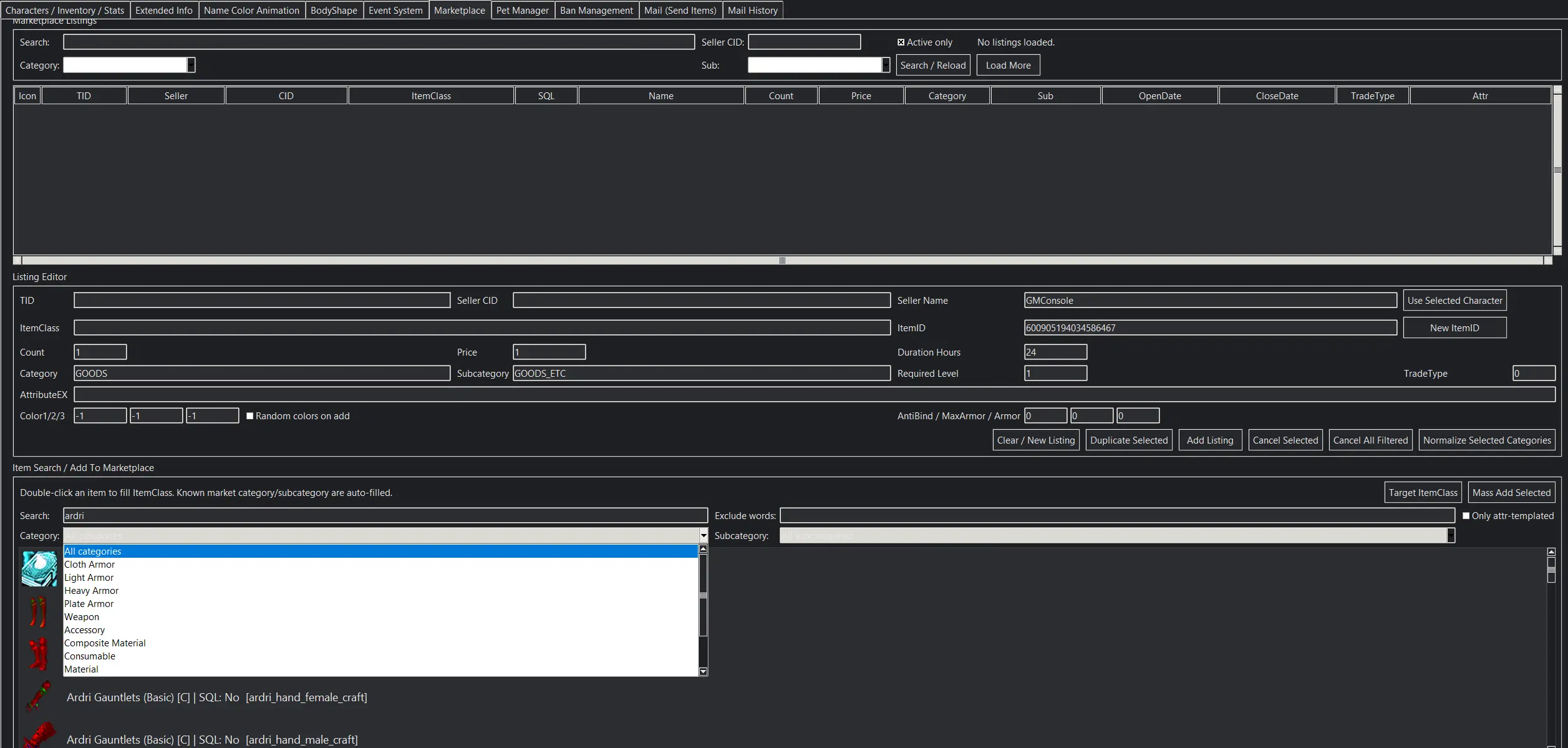Image resolution: width=1568 pixels, height=748 pixels.
Task: Open the Ban Management tab
Action: (596, 10)
